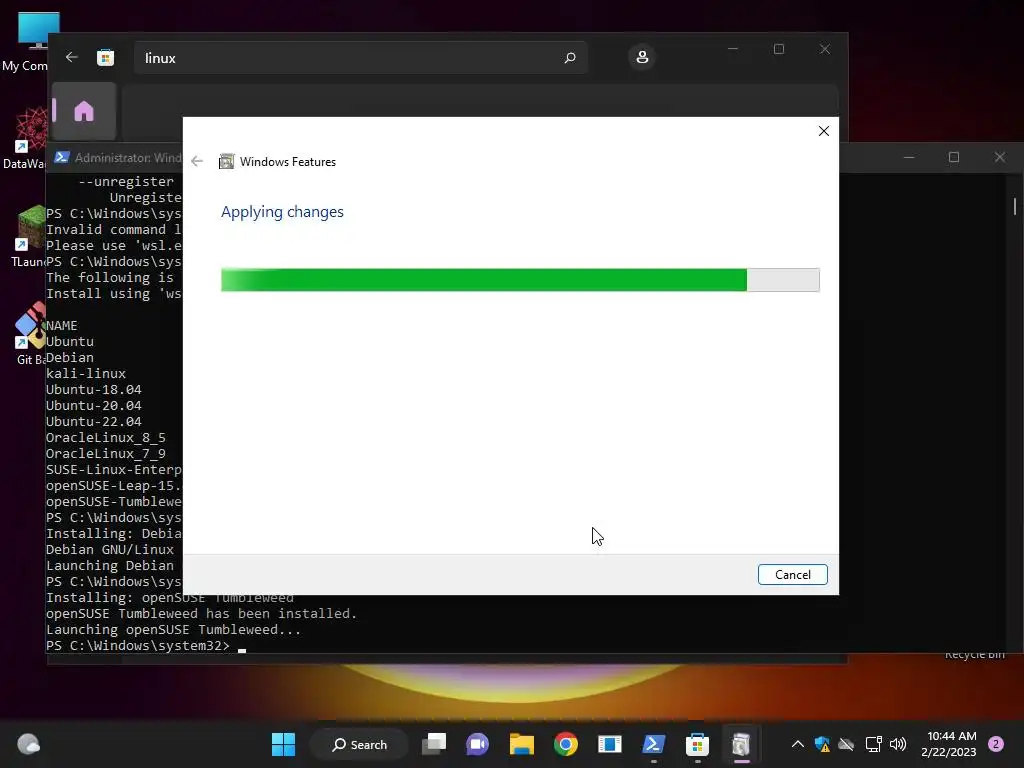This screenshot has height=768, width=1024.
Task: Focus the Store search field containing linux
Action: [x=361, y=58]
